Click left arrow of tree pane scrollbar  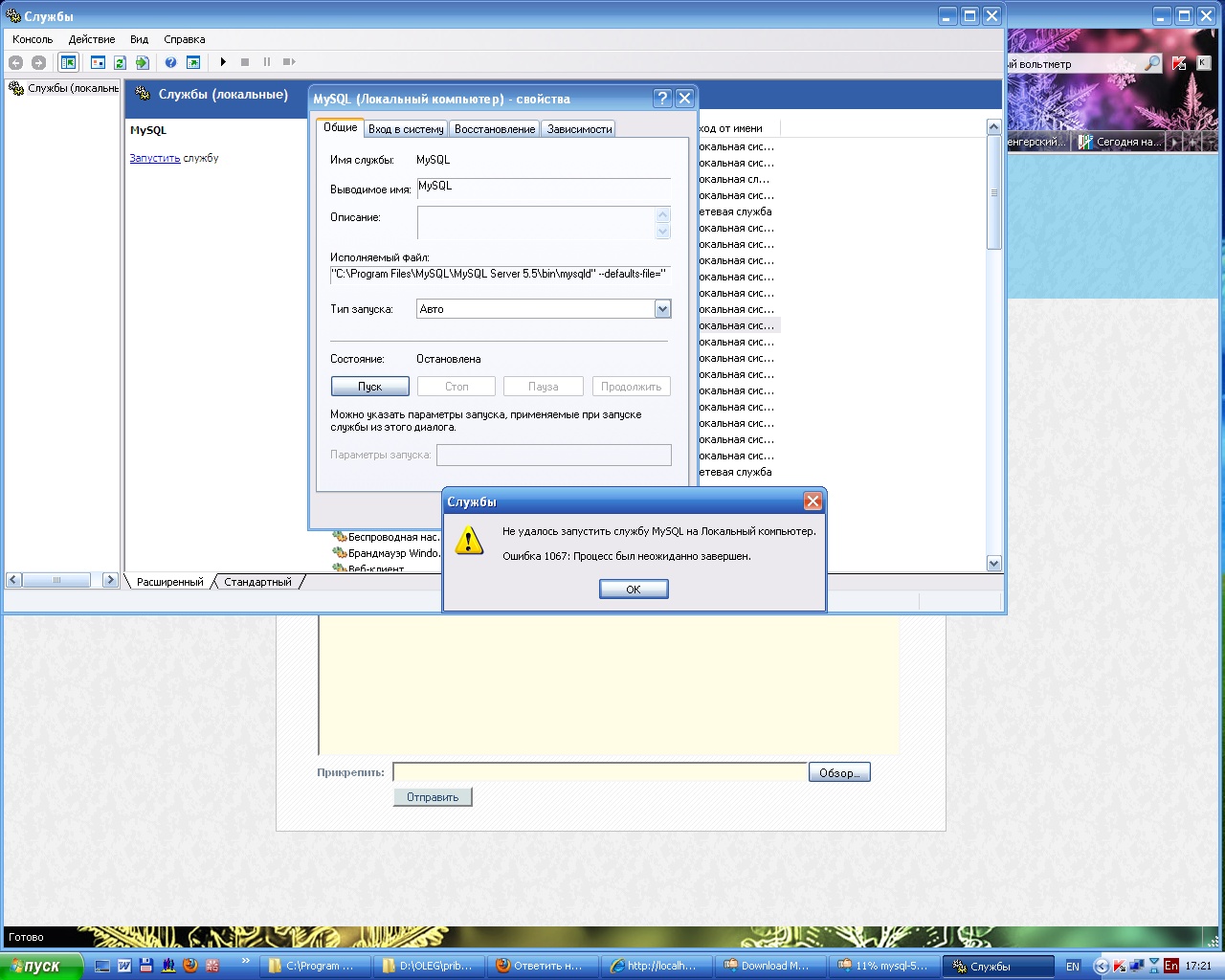pyautogui.click(x=13, y=580)
